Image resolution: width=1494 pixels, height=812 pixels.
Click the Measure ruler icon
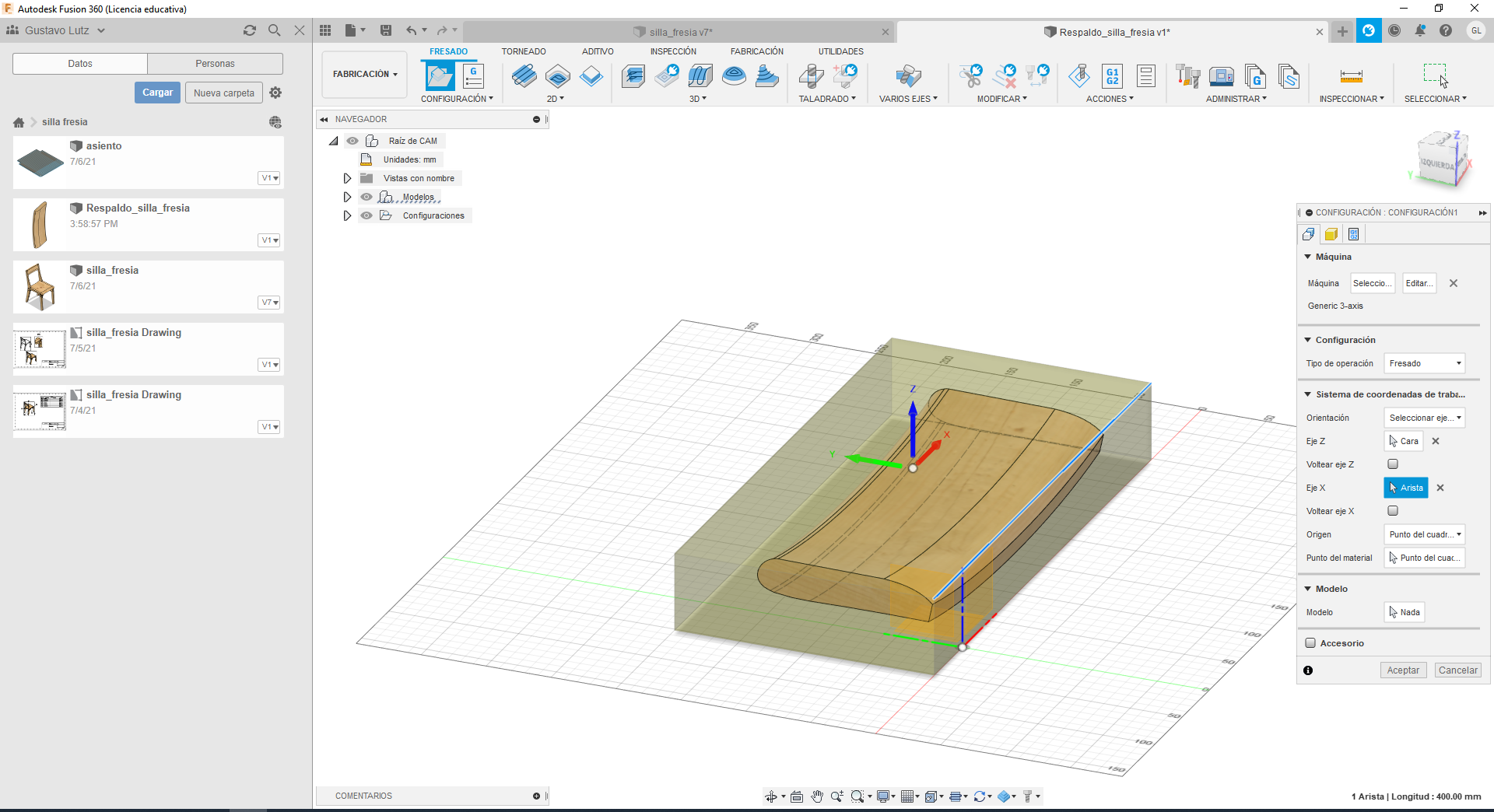pyautogui.click(x=1352, y=76)
